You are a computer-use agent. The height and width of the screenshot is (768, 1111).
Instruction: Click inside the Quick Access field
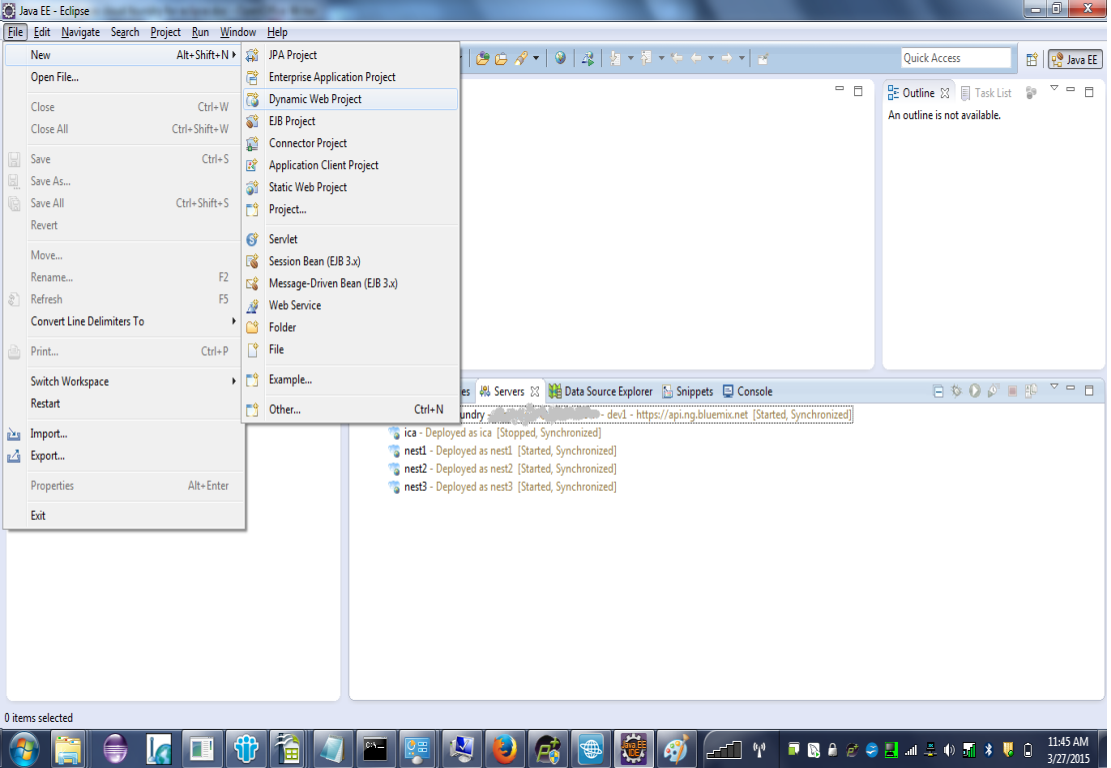[x=955, y=58]
